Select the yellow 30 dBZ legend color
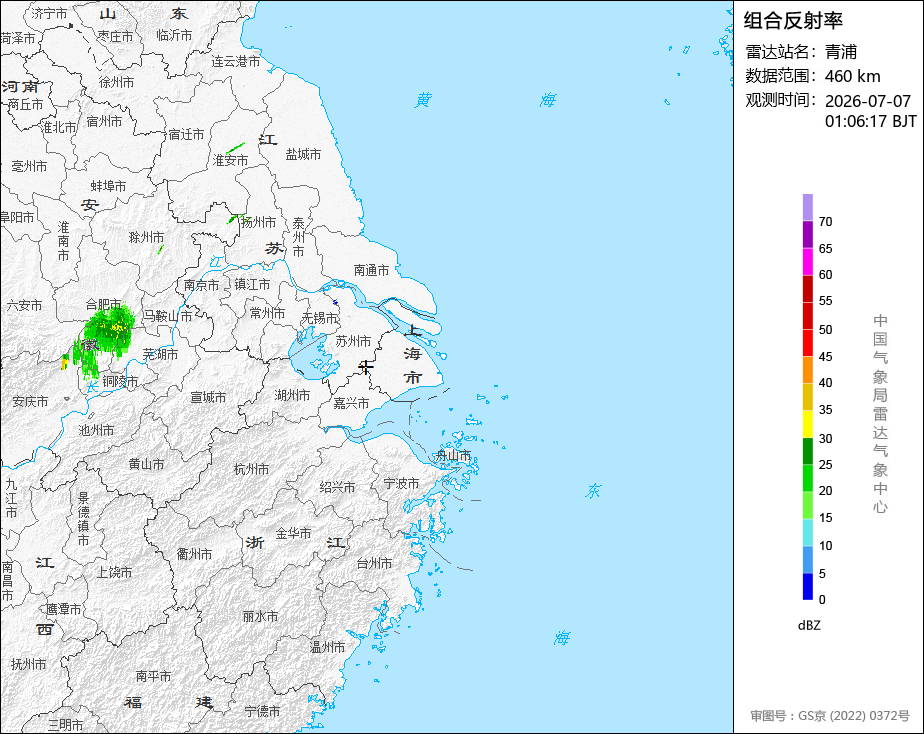Screen dimensions: 924x734 coord(808,424)
